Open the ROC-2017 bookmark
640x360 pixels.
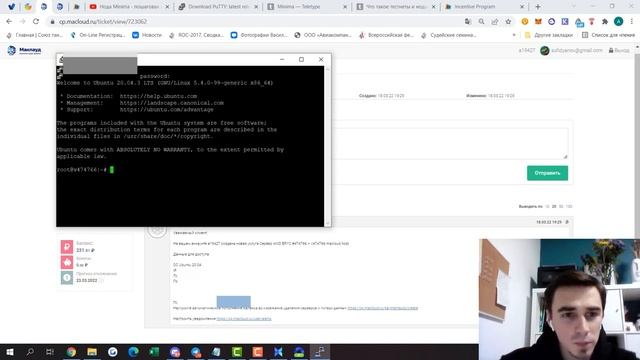pos(196,35)
